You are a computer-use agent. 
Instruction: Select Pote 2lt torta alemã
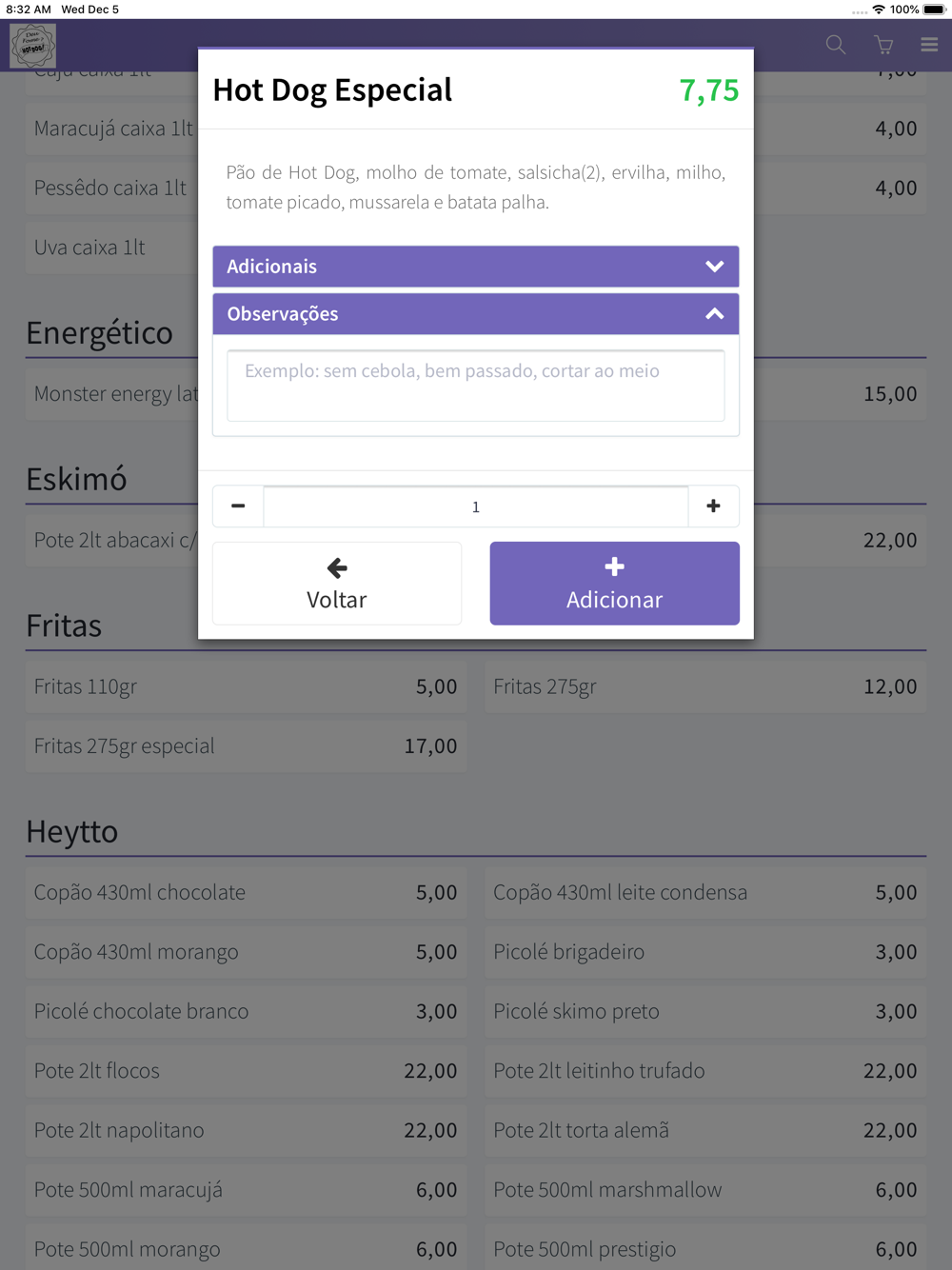[705, 1130]
